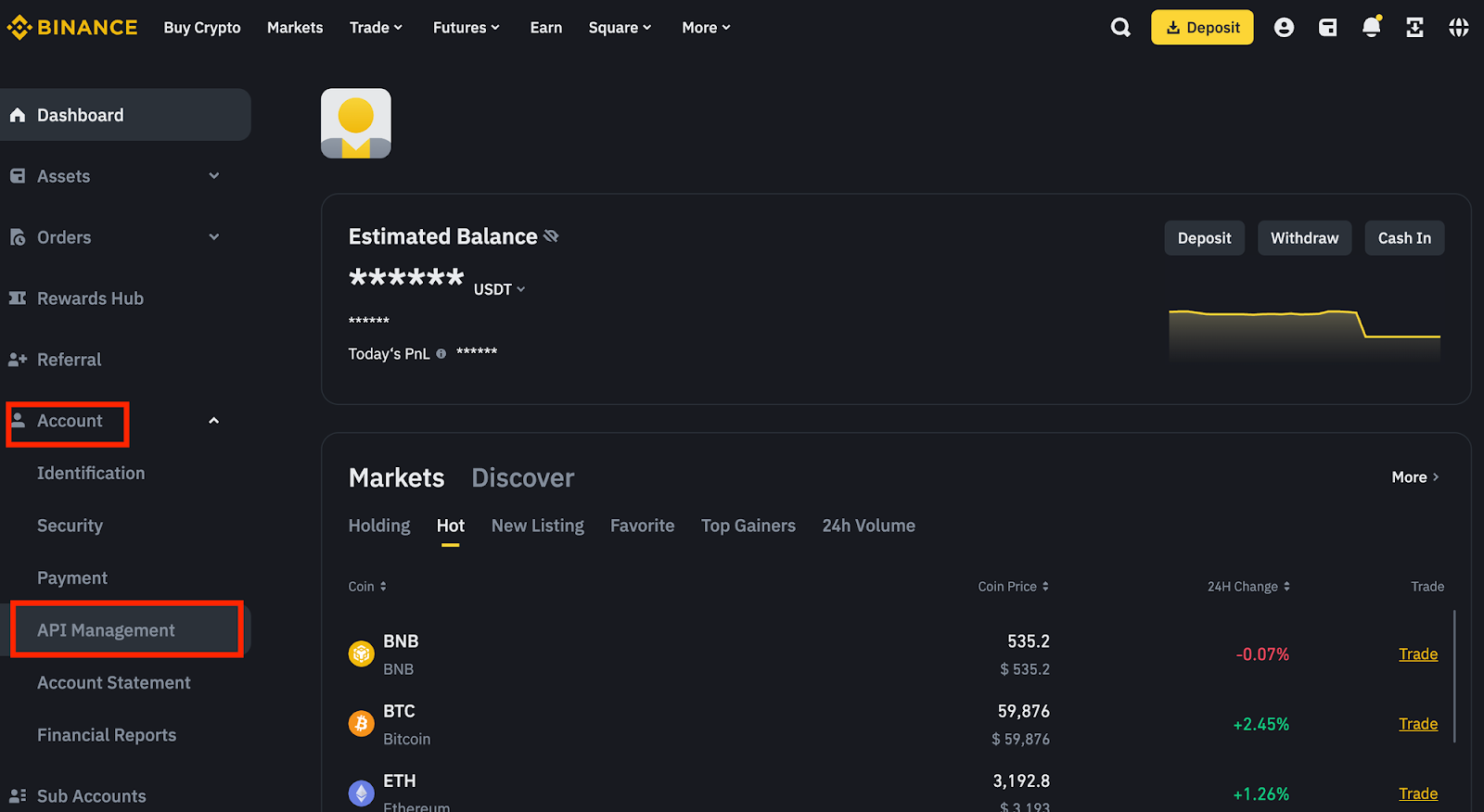This screenshot has width=1484, height=812.
Task: Click the BTC price 59,876
Action: (x=1024, y=711)
